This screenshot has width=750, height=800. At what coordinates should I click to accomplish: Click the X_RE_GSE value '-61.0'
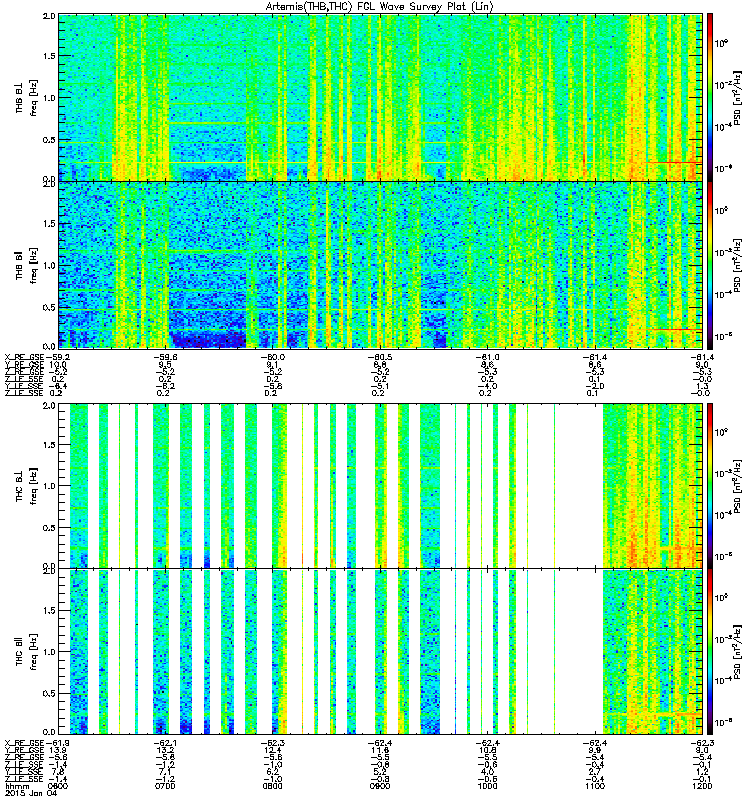click(487, 358)
